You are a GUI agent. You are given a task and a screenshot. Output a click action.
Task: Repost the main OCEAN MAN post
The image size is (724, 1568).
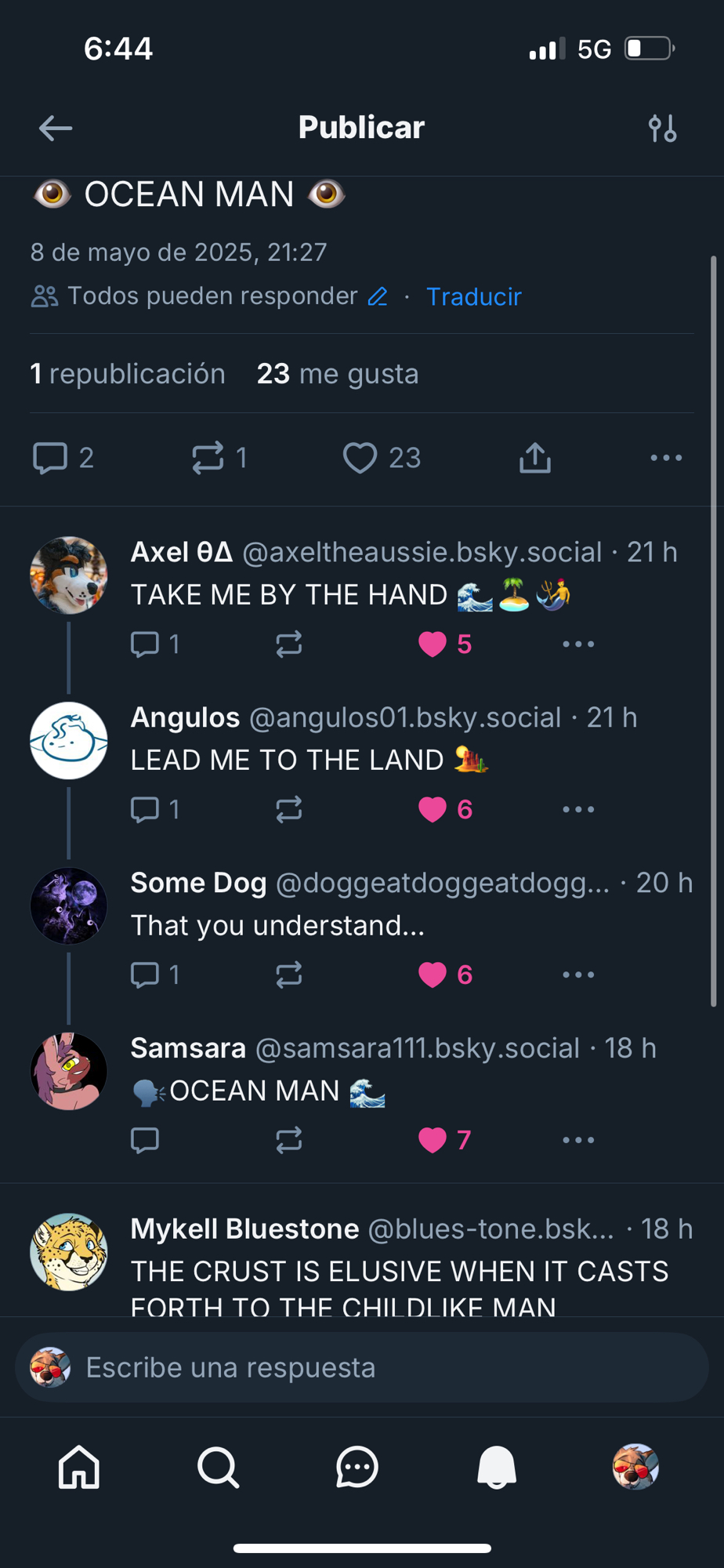pos(208,458)
